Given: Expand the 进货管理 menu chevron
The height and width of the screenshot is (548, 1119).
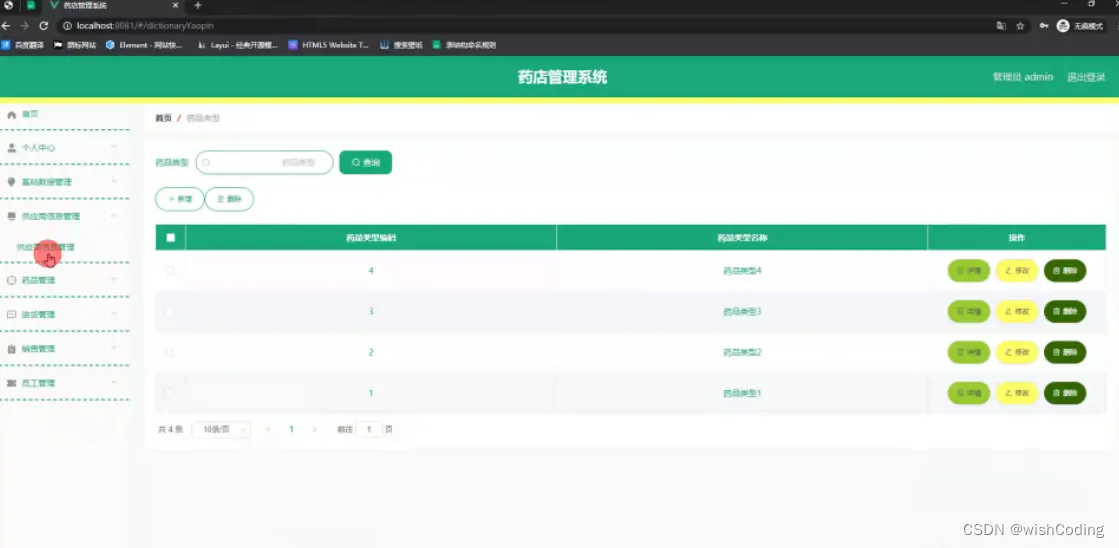Looking at the screenshot, I should tap(113, 314).
